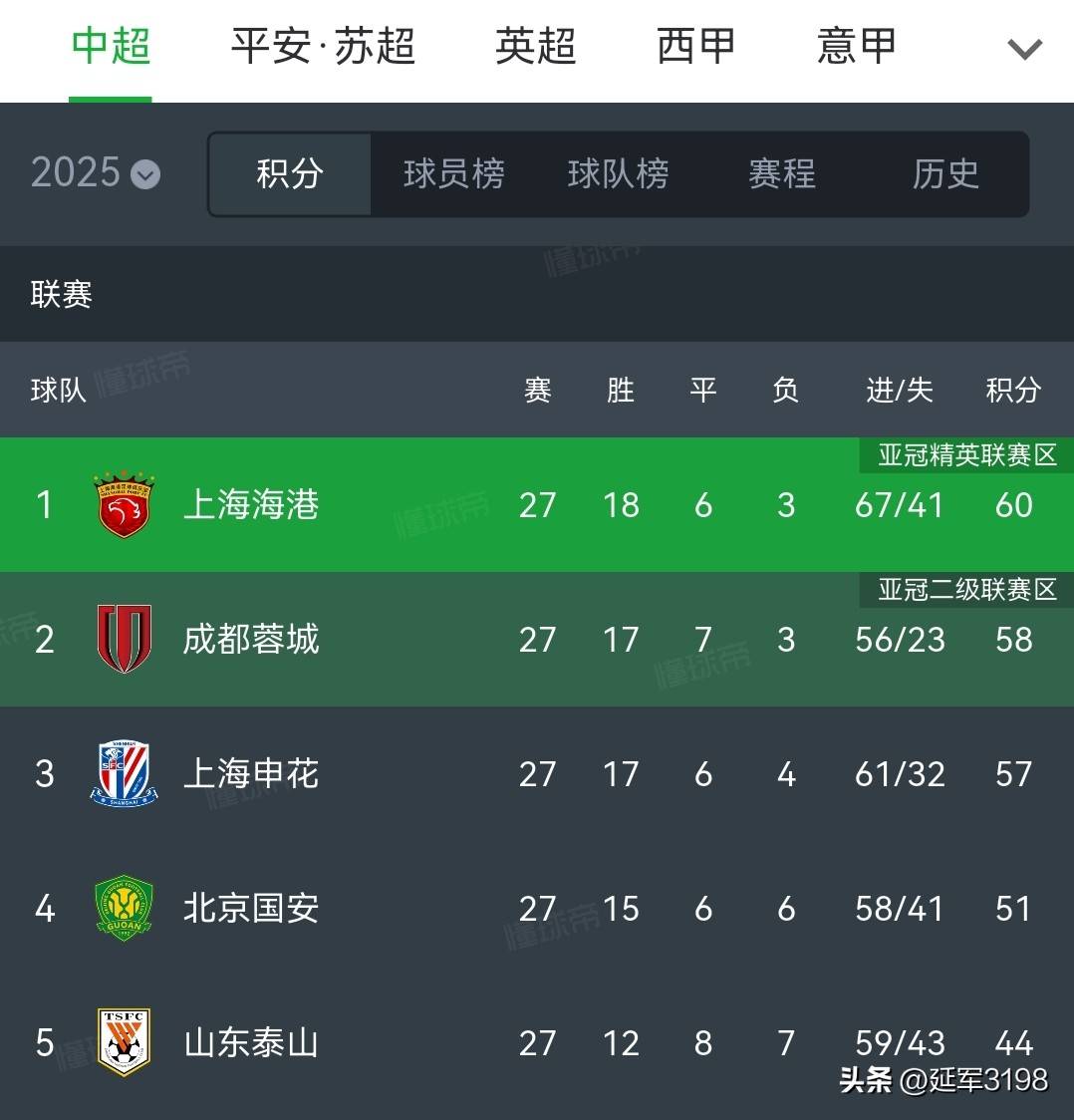The height and width of the screenshot is (1120, 1074).
Task: Select the 中超 league tab
Action: (x=111, y=46)
